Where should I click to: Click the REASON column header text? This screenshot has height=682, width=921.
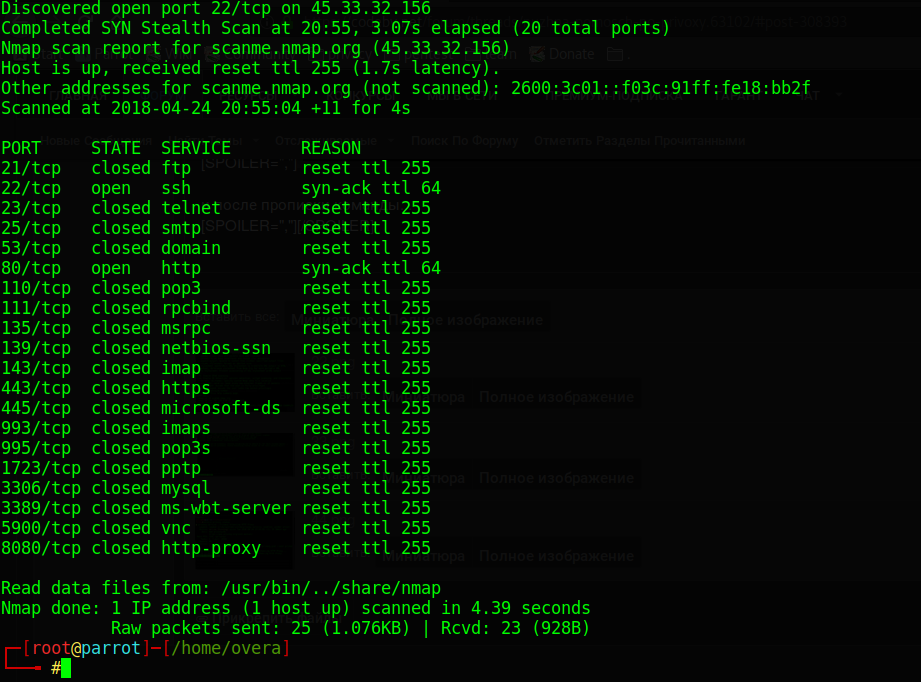coord(331,148)
